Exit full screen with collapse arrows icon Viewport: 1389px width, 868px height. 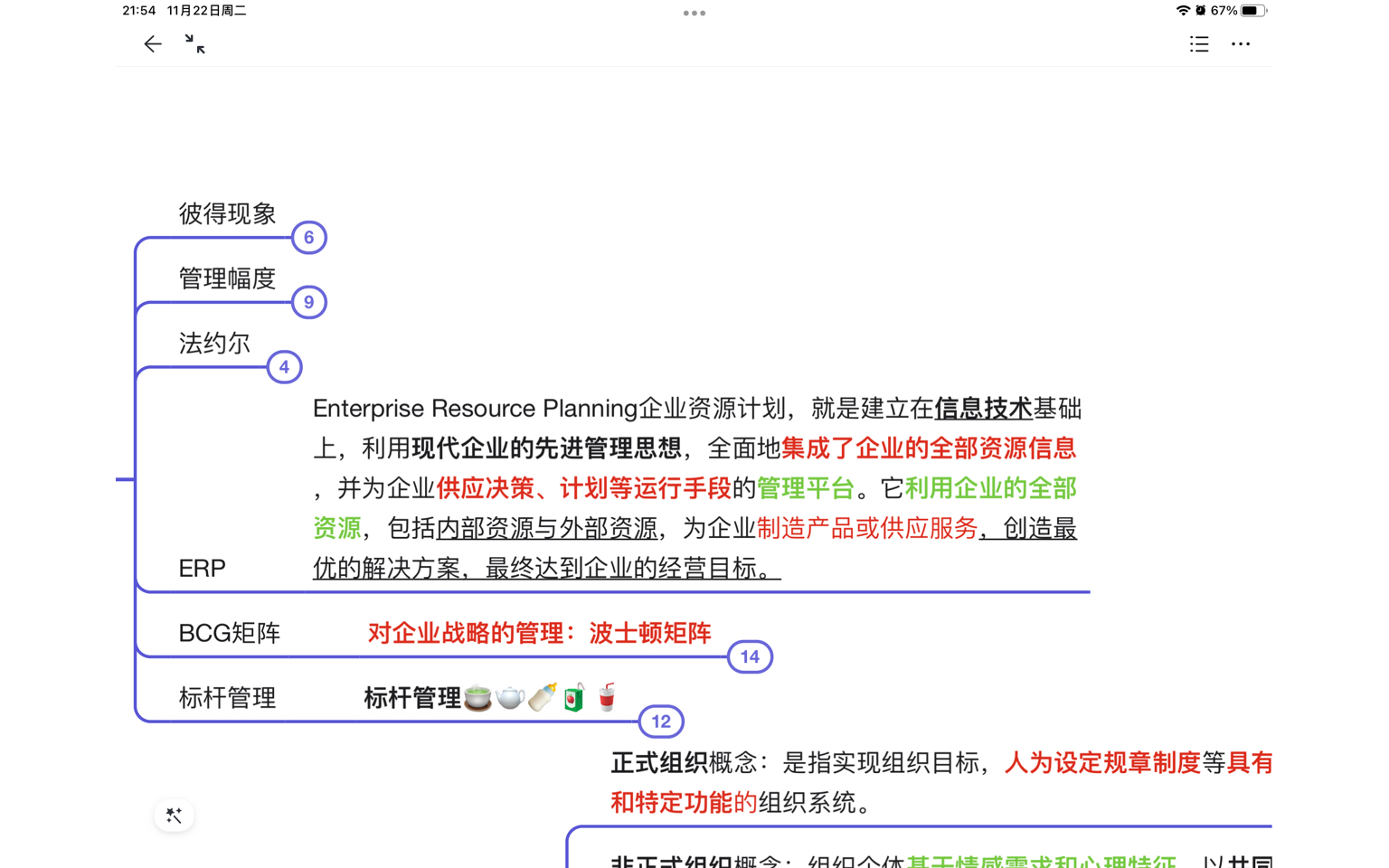(194, 44)
